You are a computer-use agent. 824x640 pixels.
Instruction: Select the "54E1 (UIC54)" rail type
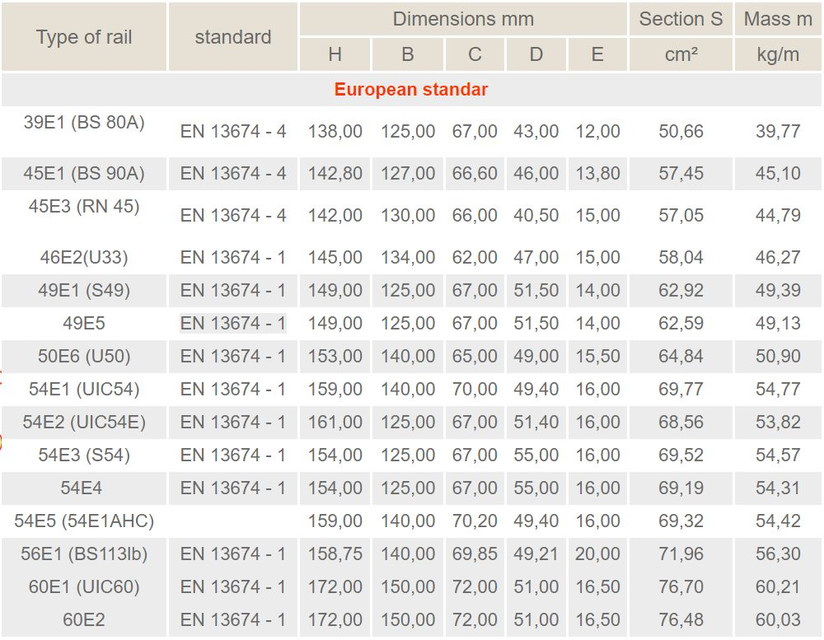[84, 389]
